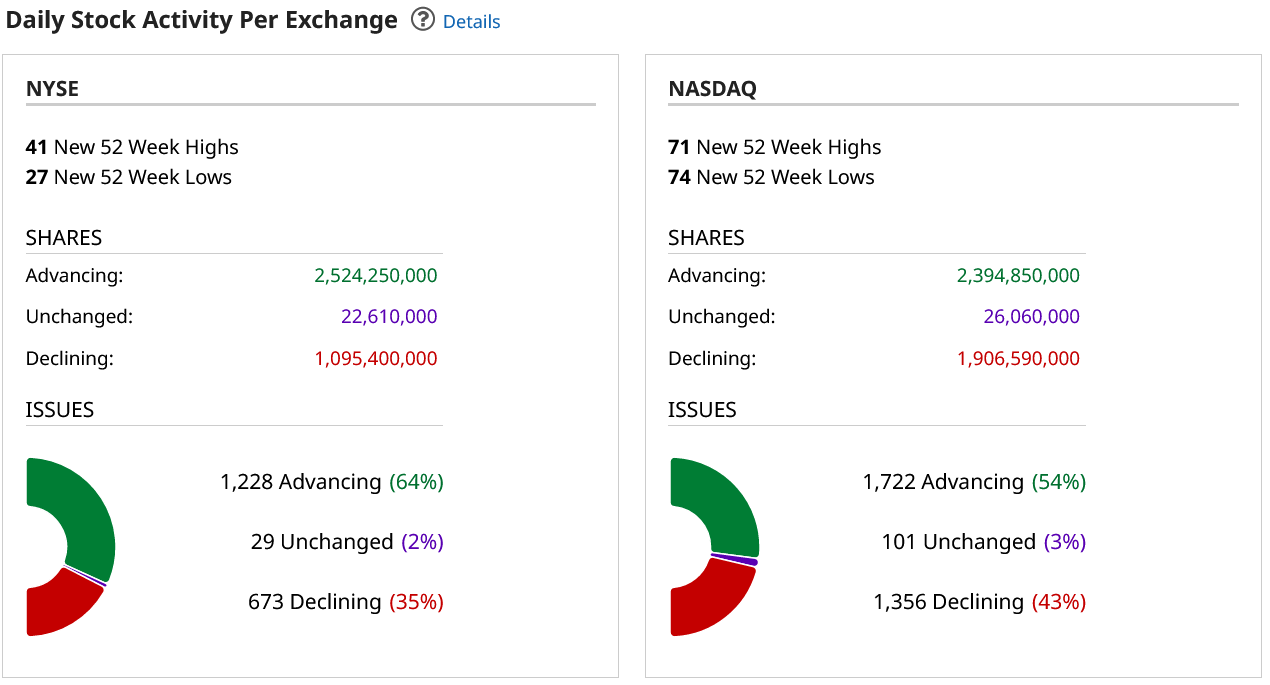Select the NYSE panel heading

(52, 88)
